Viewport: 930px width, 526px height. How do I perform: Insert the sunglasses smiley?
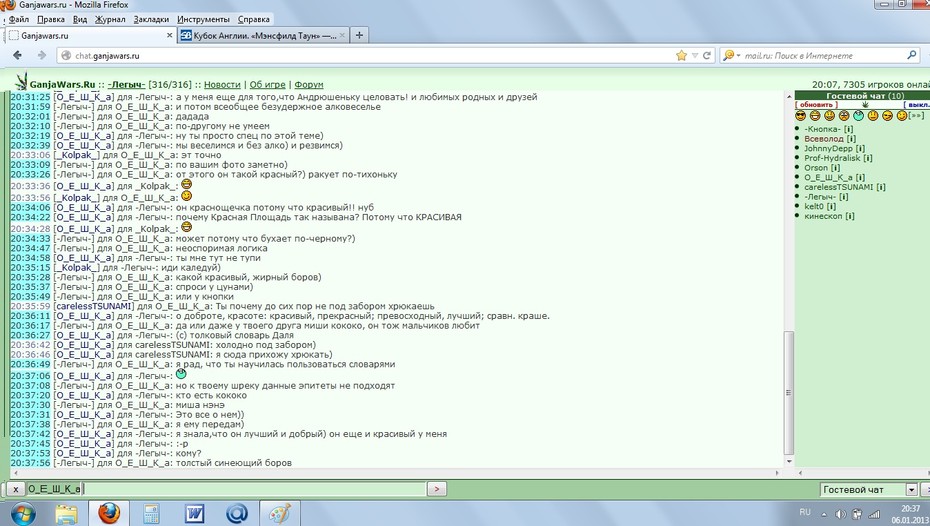801,116
